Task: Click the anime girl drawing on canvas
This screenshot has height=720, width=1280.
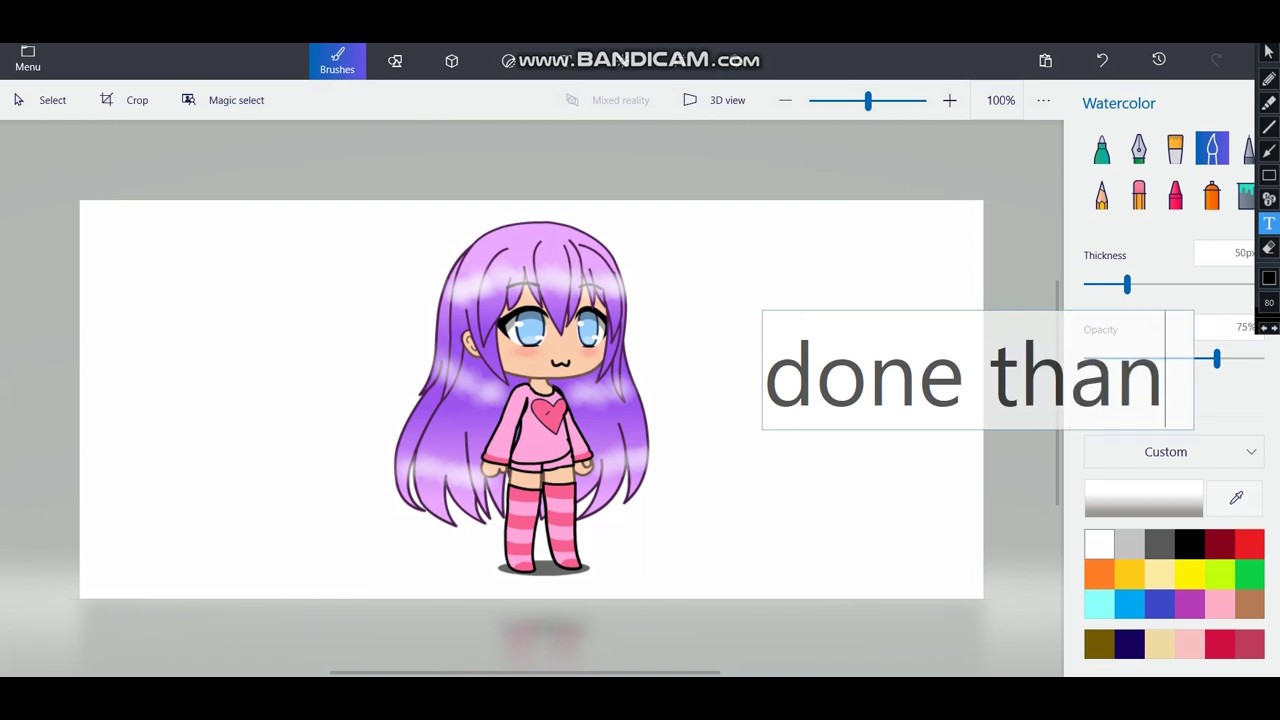Action: pyautogui.click(x=524, y=397)
